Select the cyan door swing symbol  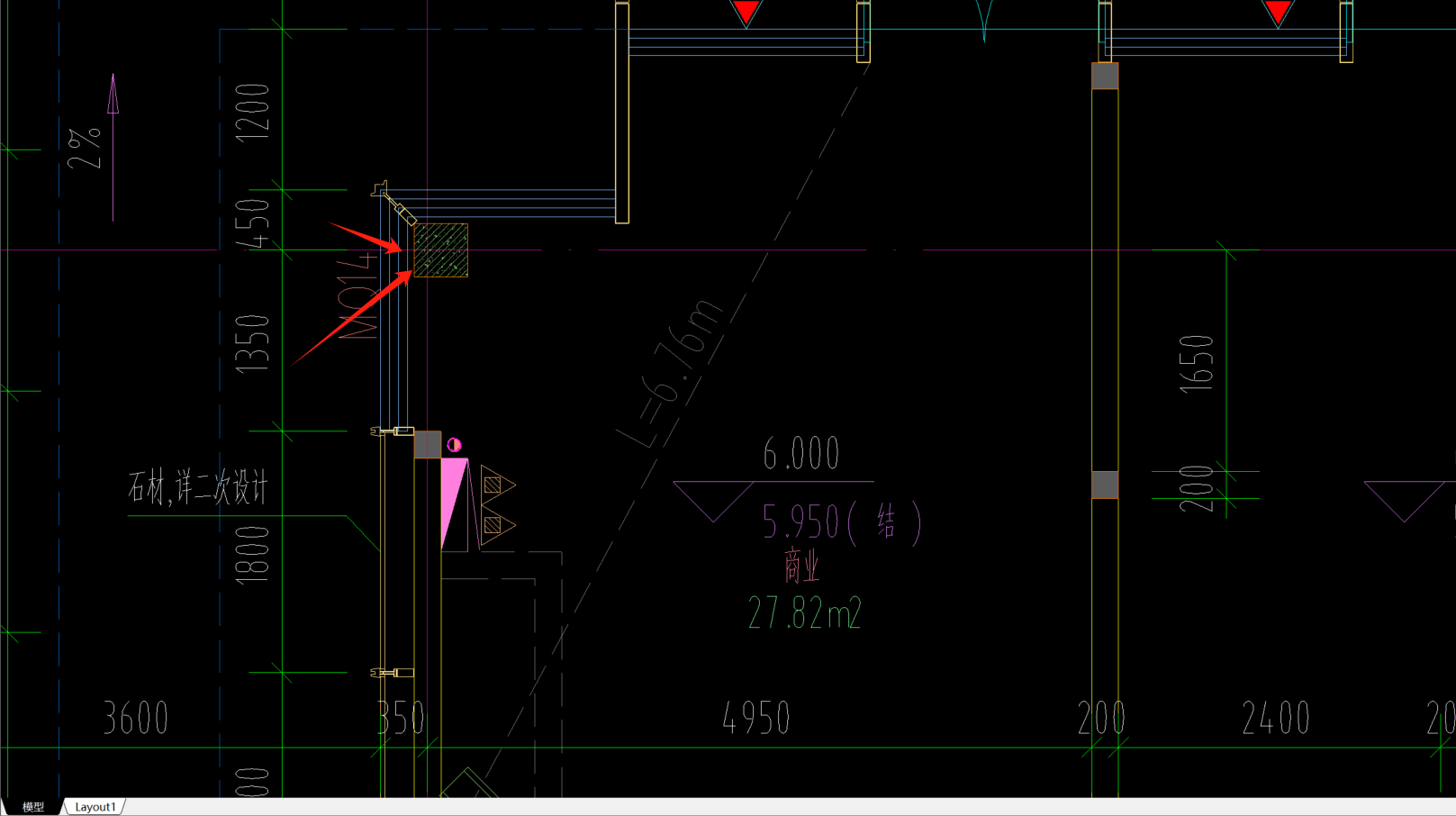pyautogui.click(x=984, y=21)
